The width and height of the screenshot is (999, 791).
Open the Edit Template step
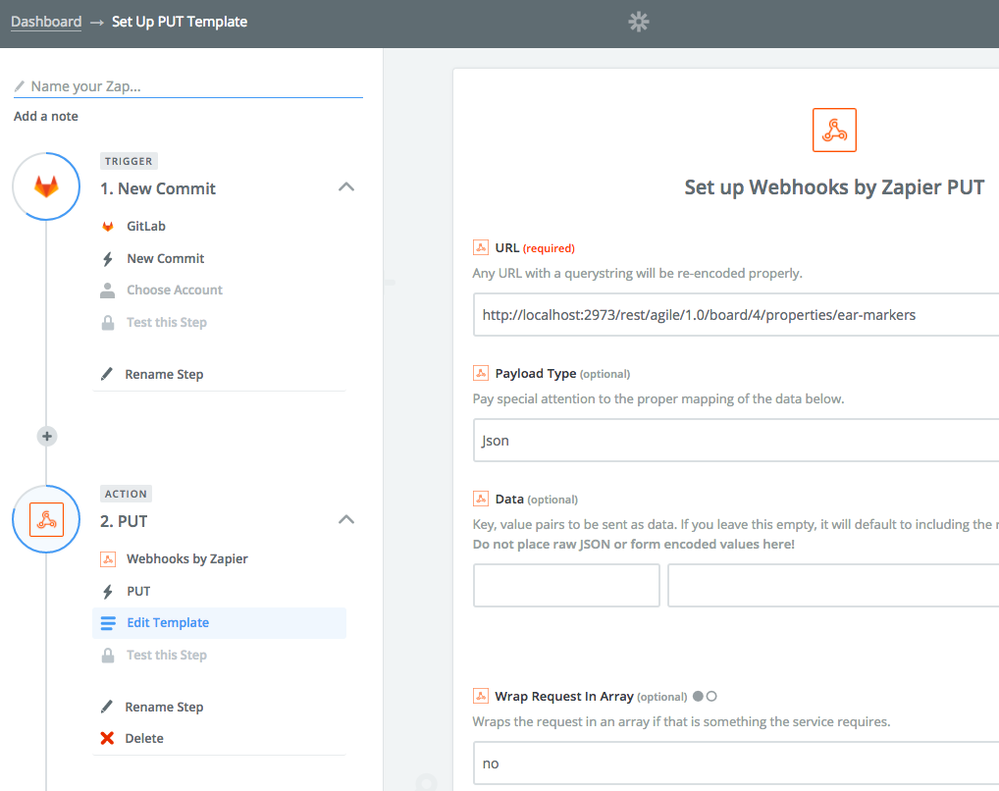[219, 623]
